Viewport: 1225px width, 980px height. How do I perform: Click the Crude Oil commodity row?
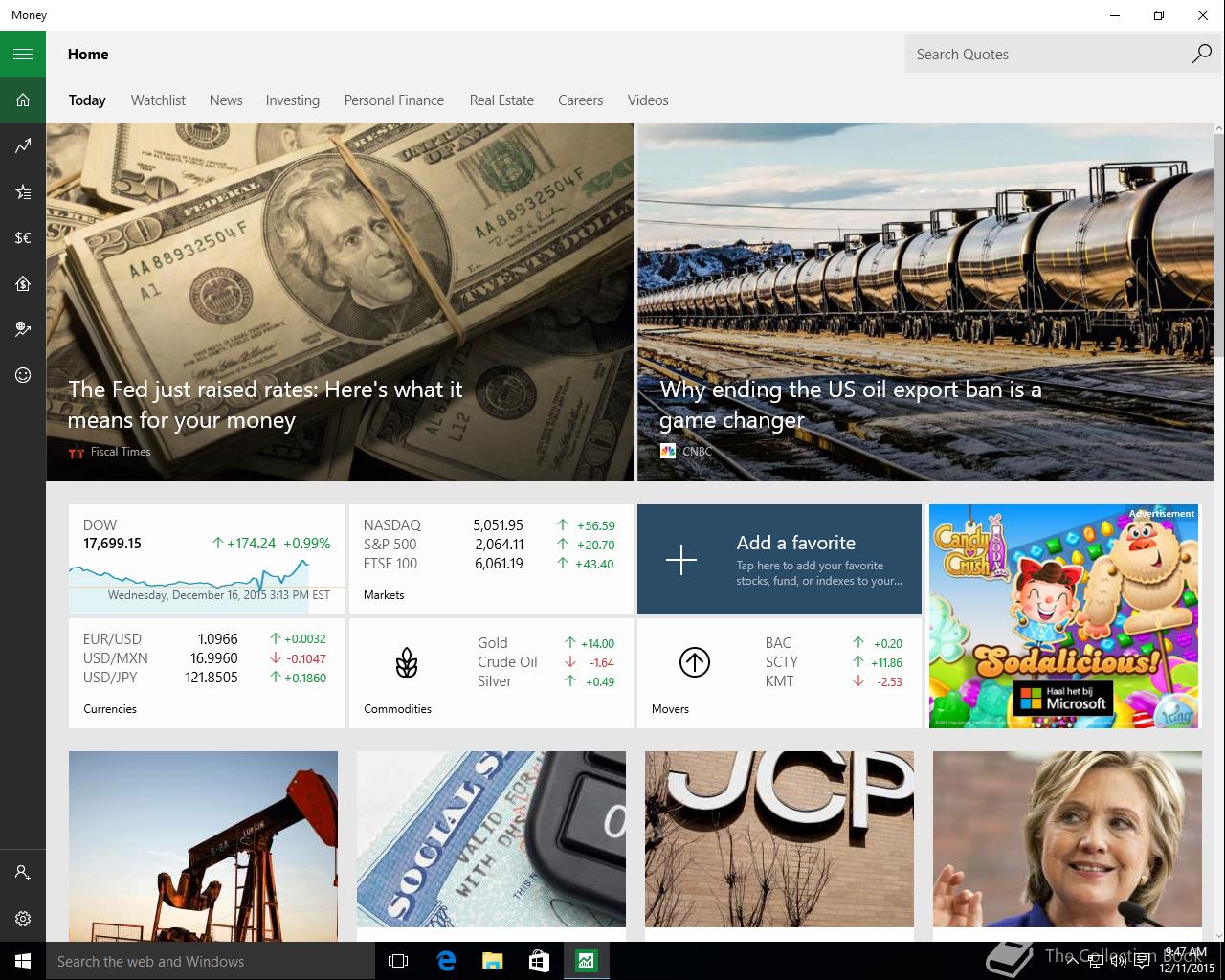546,662
